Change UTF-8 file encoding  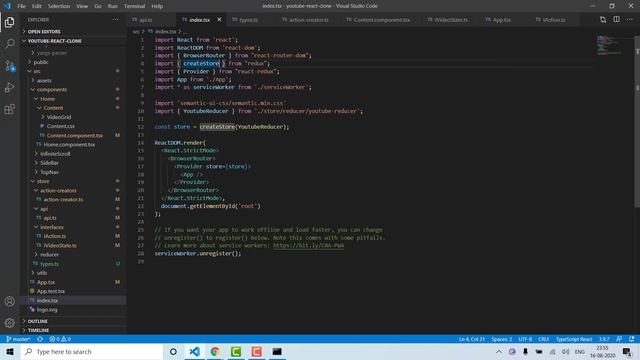pos(525,339)
